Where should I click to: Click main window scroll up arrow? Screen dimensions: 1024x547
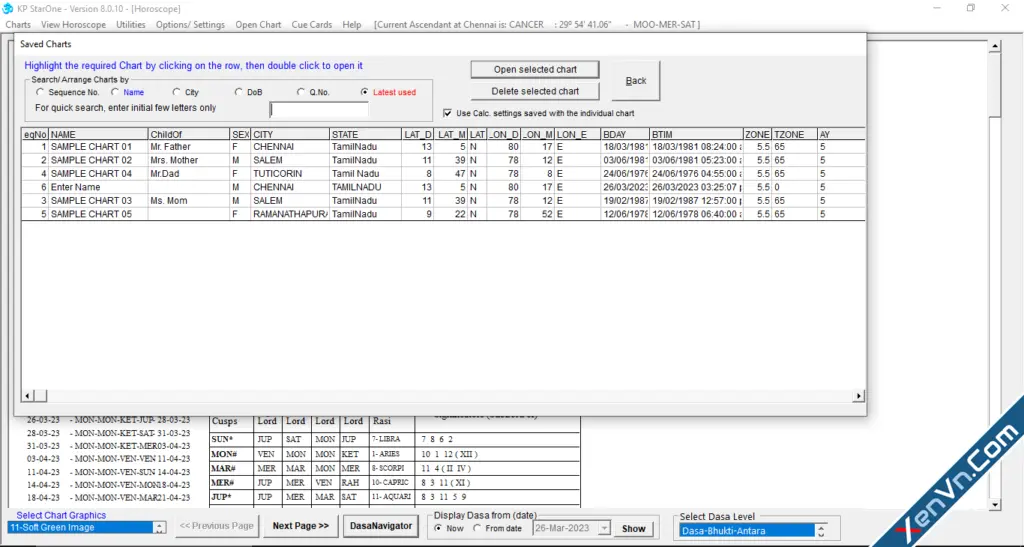tap(995, 46)
